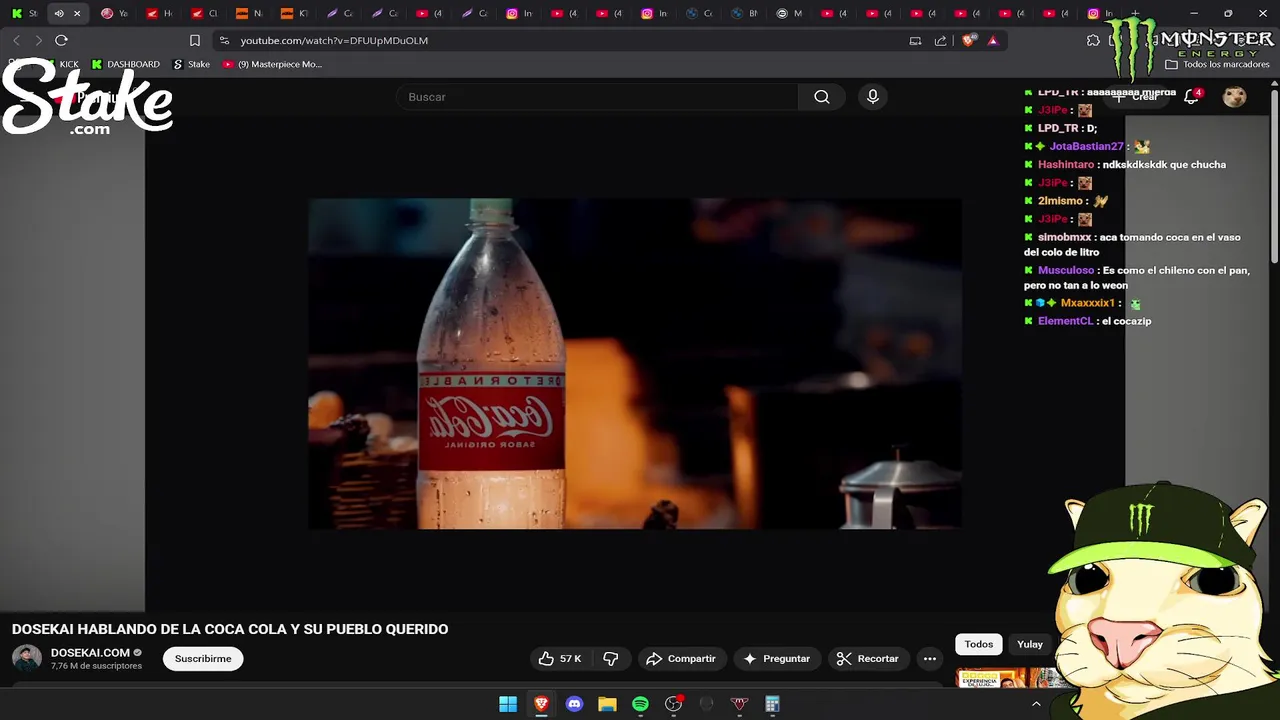Click the Buscar search field
Viewport: 1280px width, 720px height.
(597, 97)
